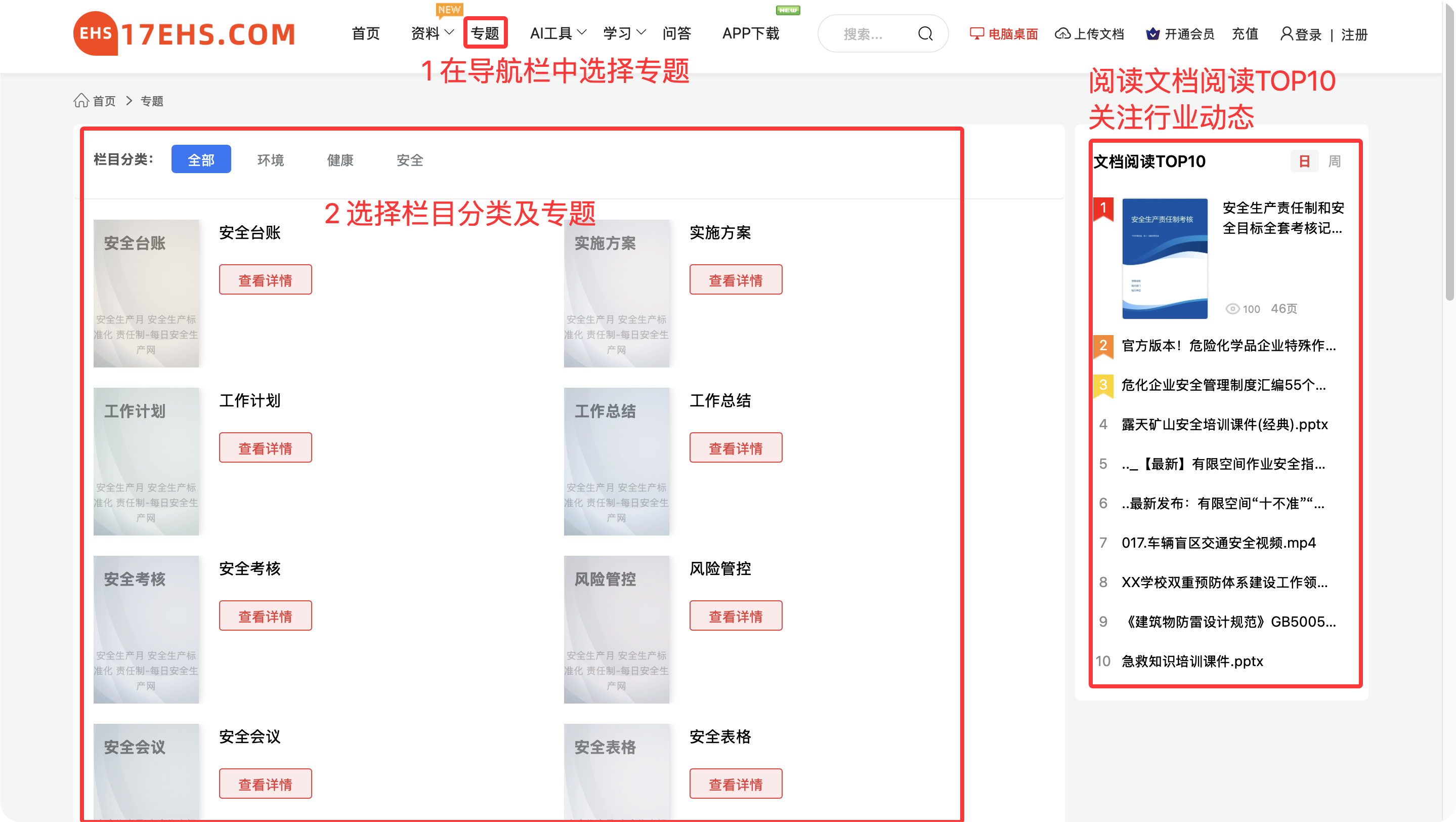The height and width of the screenshot is (822, 1456).
Task: Open 专题 in the navigation bar
Action: click(x=485, y=33)
